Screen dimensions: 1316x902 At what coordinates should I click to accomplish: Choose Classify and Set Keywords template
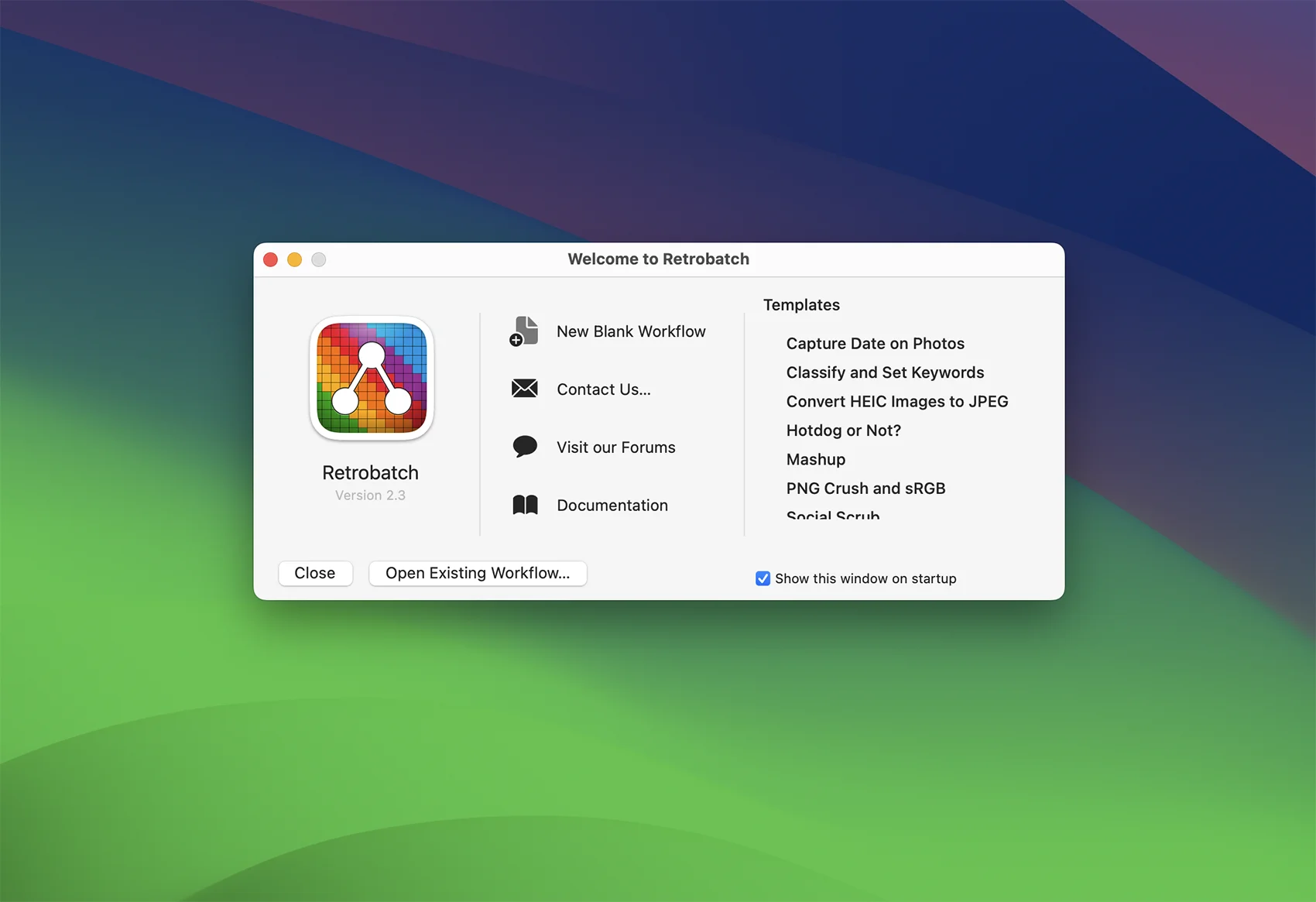pyautogui.click(x=885, y=372)
